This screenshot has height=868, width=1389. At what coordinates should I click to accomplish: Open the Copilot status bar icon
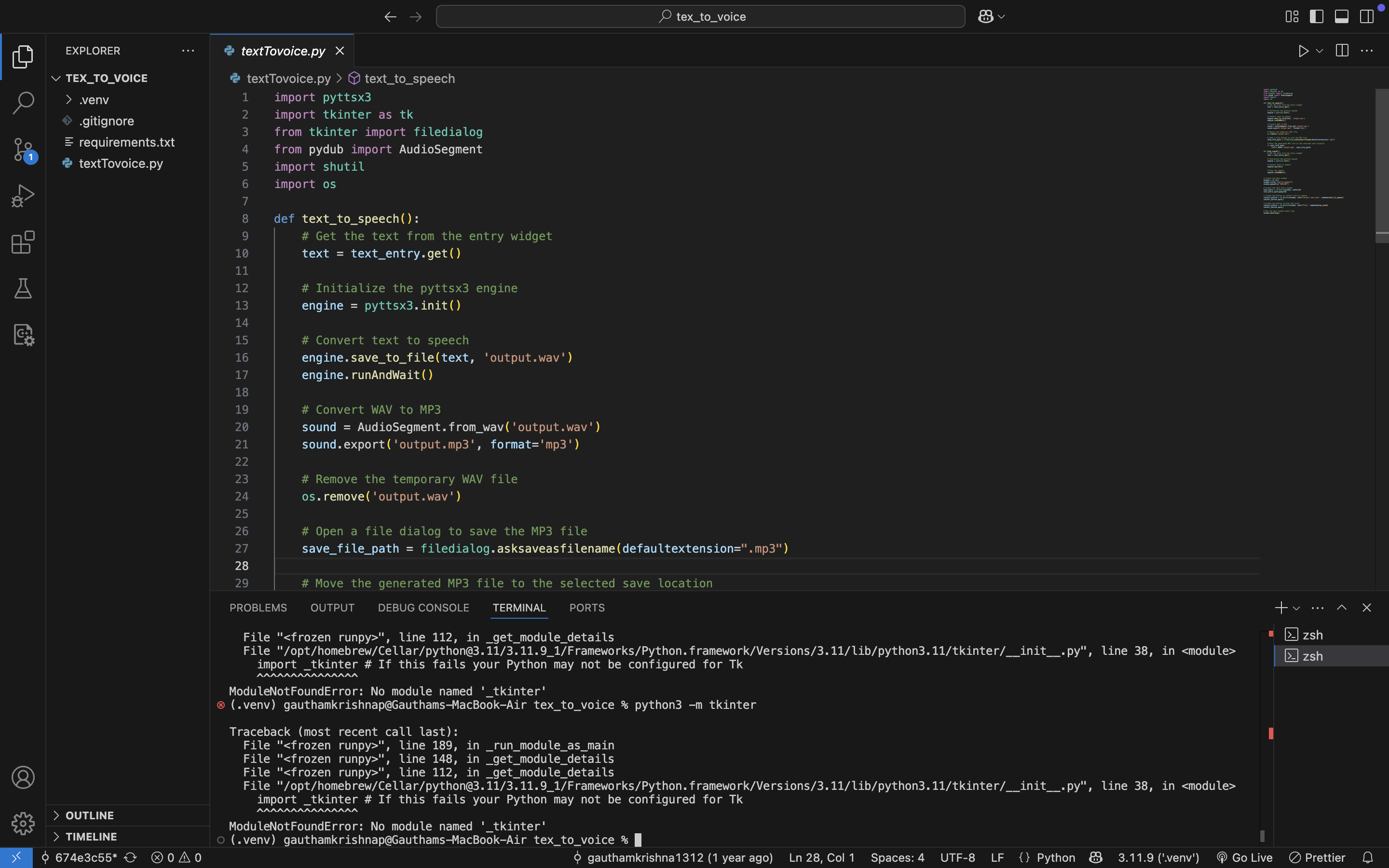pyautogui.click(x=1096, y=858)
